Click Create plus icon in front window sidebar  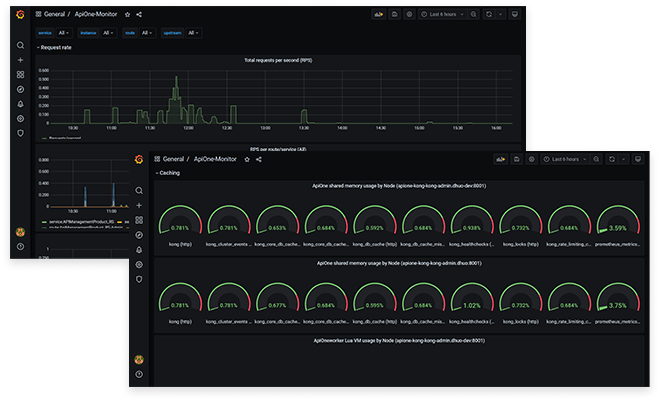tap(139, 205)
